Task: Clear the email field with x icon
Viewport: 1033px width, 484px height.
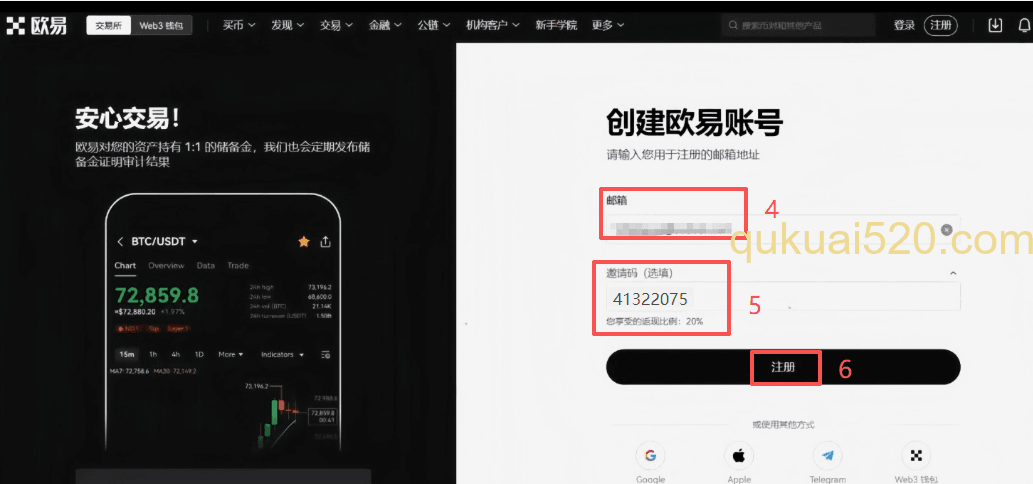Action: point(947,230)
